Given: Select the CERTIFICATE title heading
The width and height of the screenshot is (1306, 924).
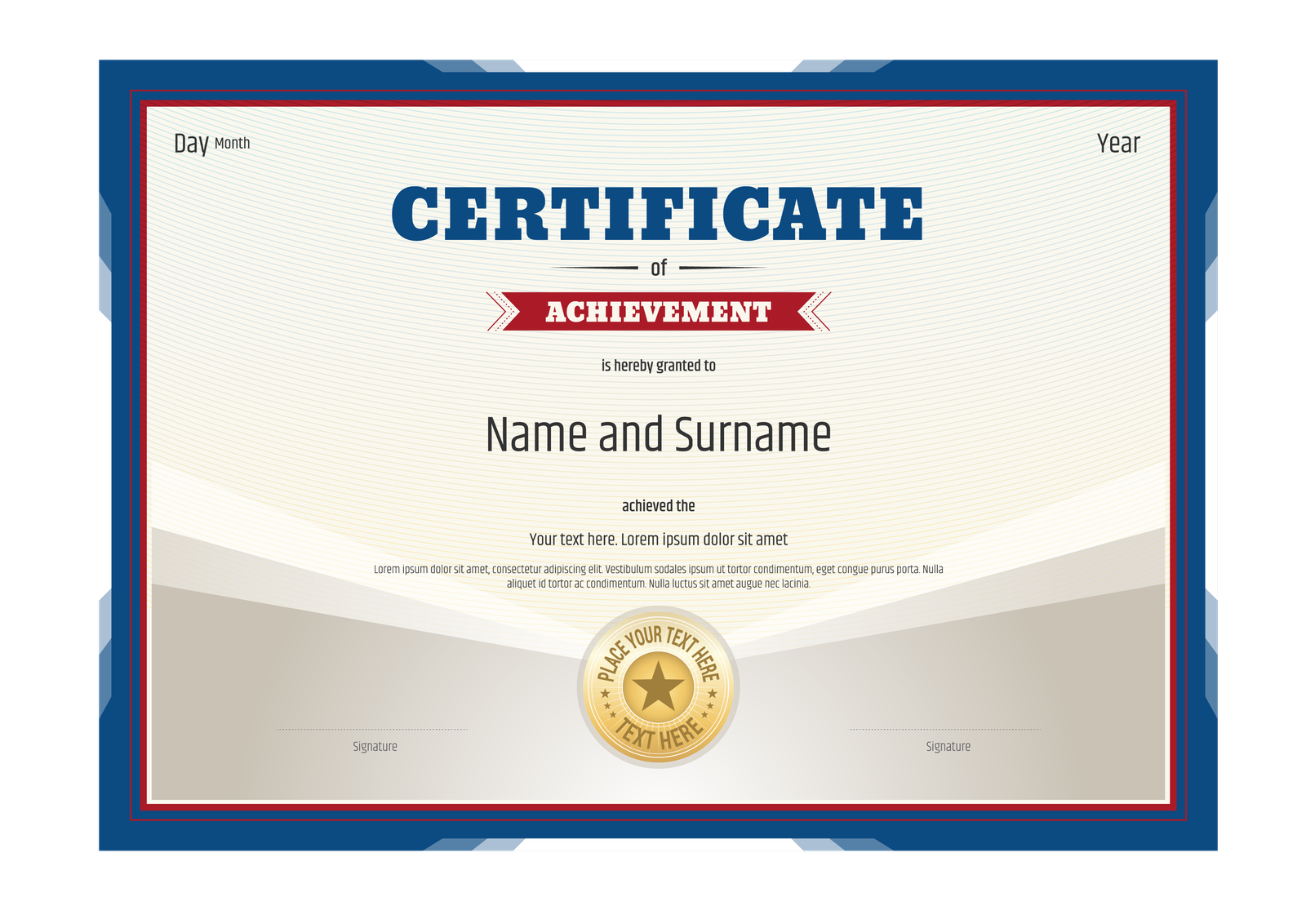Looking at the screenshot, I should 657,214.
